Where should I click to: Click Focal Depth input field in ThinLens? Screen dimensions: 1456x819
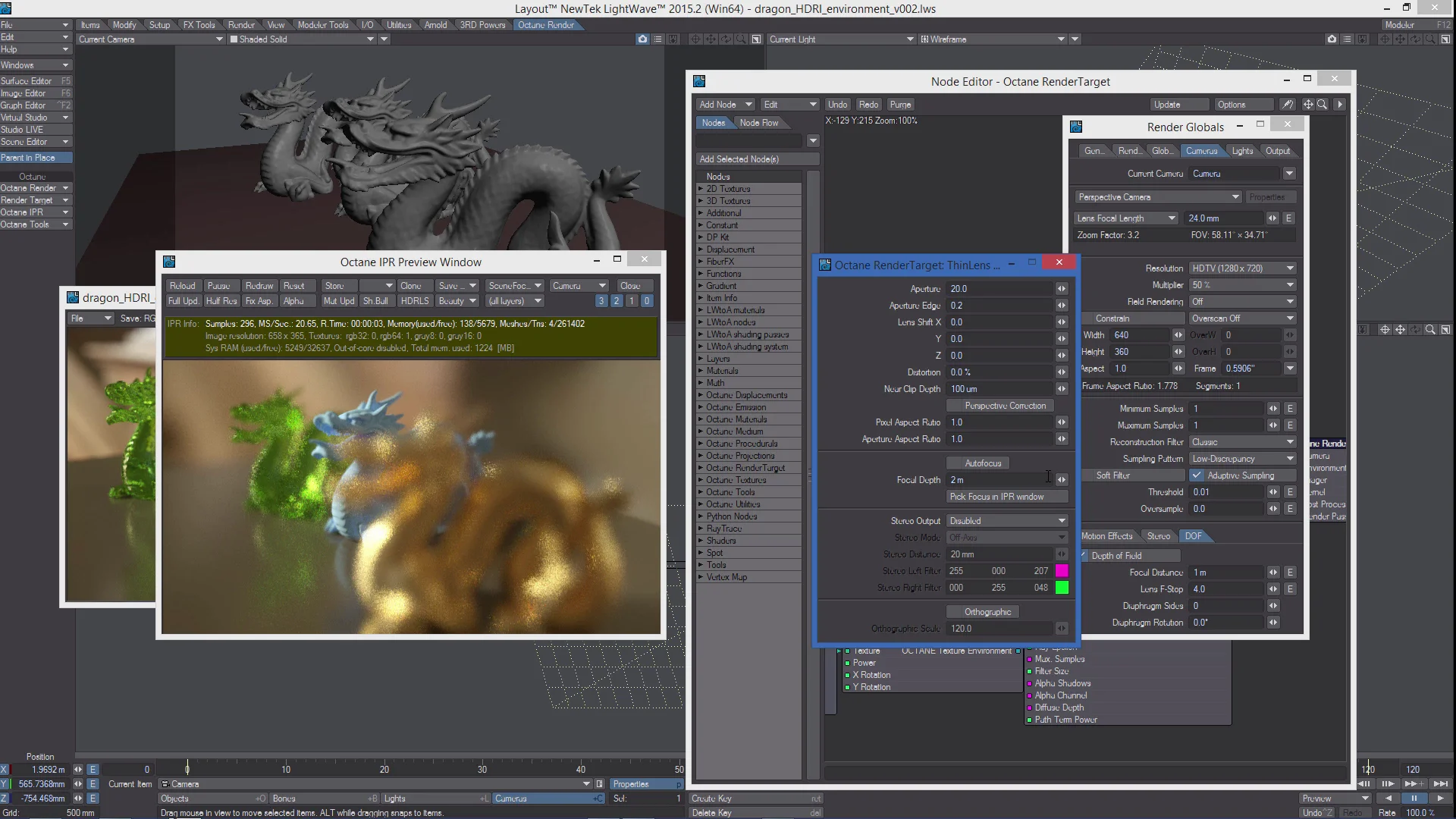click(997, 479)
